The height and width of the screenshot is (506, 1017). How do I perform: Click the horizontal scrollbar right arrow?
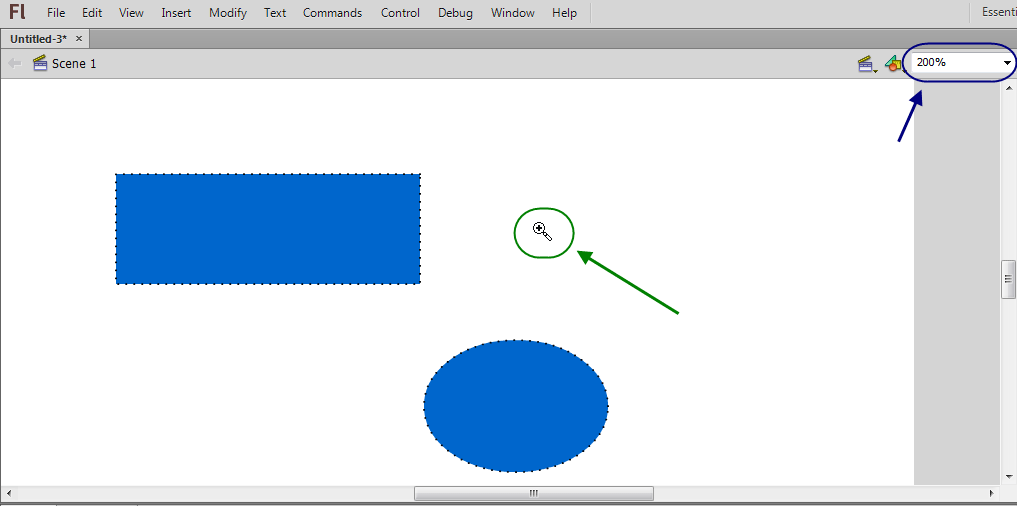pyautogui.click(x=992, y=493)
